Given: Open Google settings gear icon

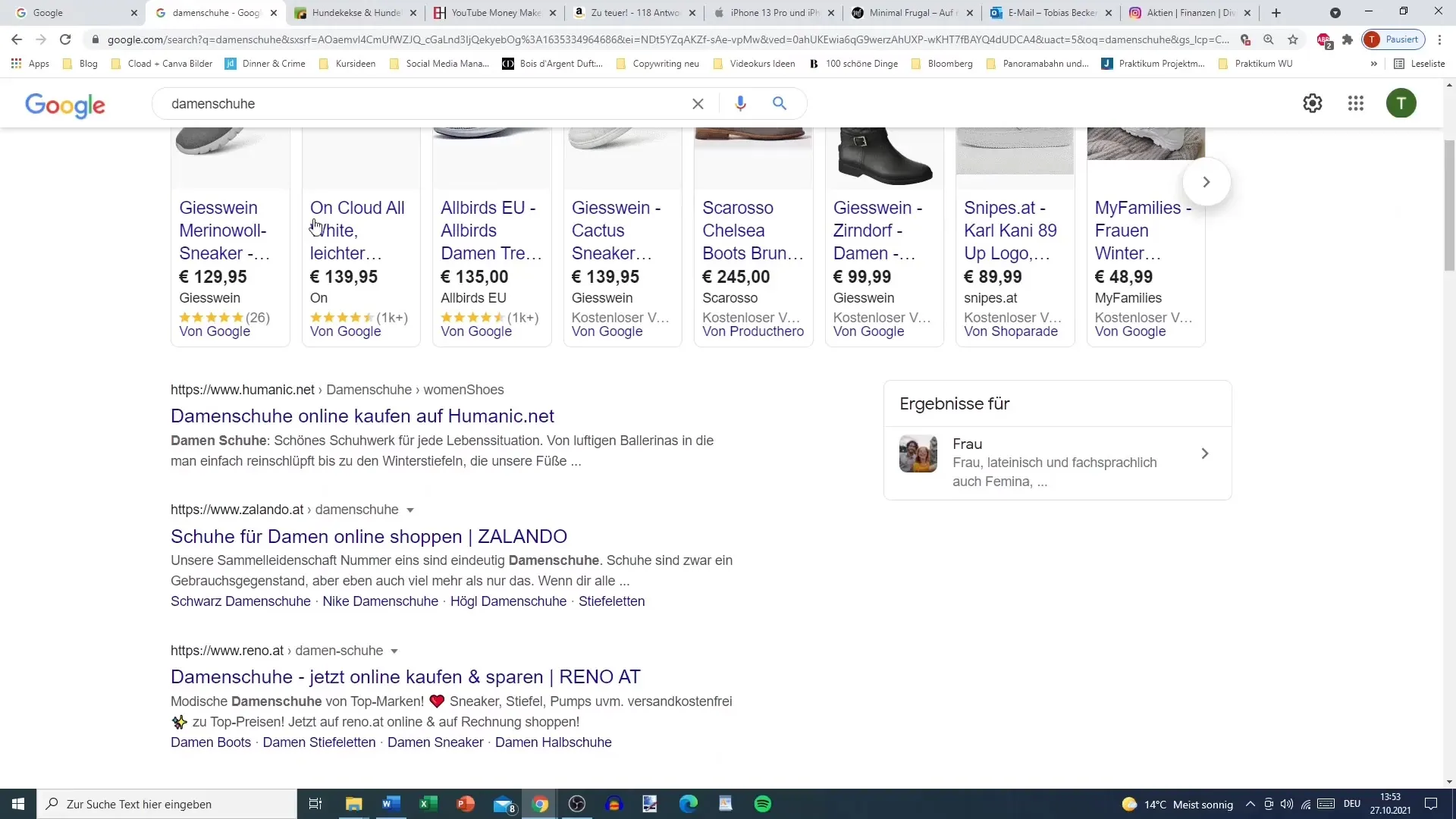Looking at the screenshot, I should click(1313, 103).
